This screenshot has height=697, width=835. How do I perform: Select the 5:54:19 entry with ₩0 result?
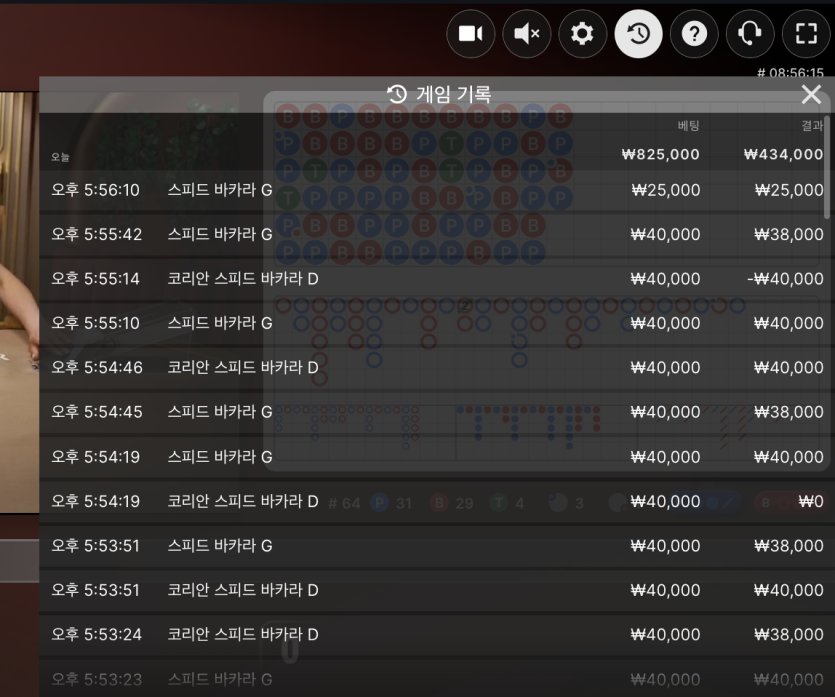click(x=431, y=501)
